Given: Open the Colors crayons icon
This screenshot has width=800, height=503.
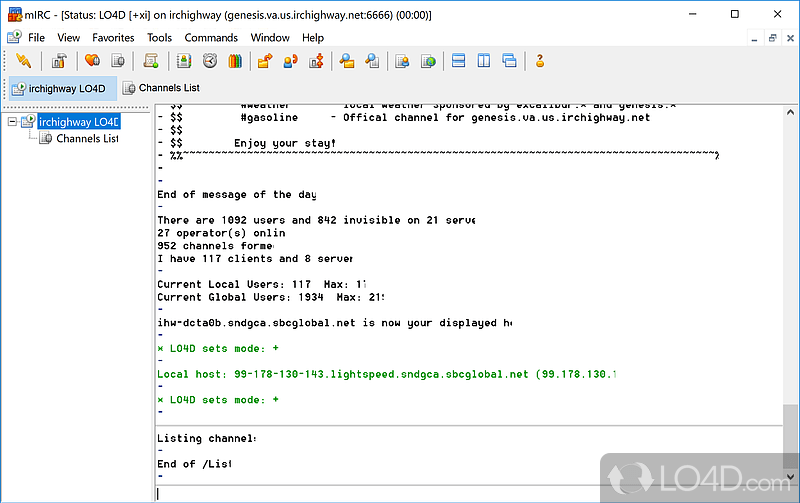Looking at the screenshot, I should [x=235, y=61].
